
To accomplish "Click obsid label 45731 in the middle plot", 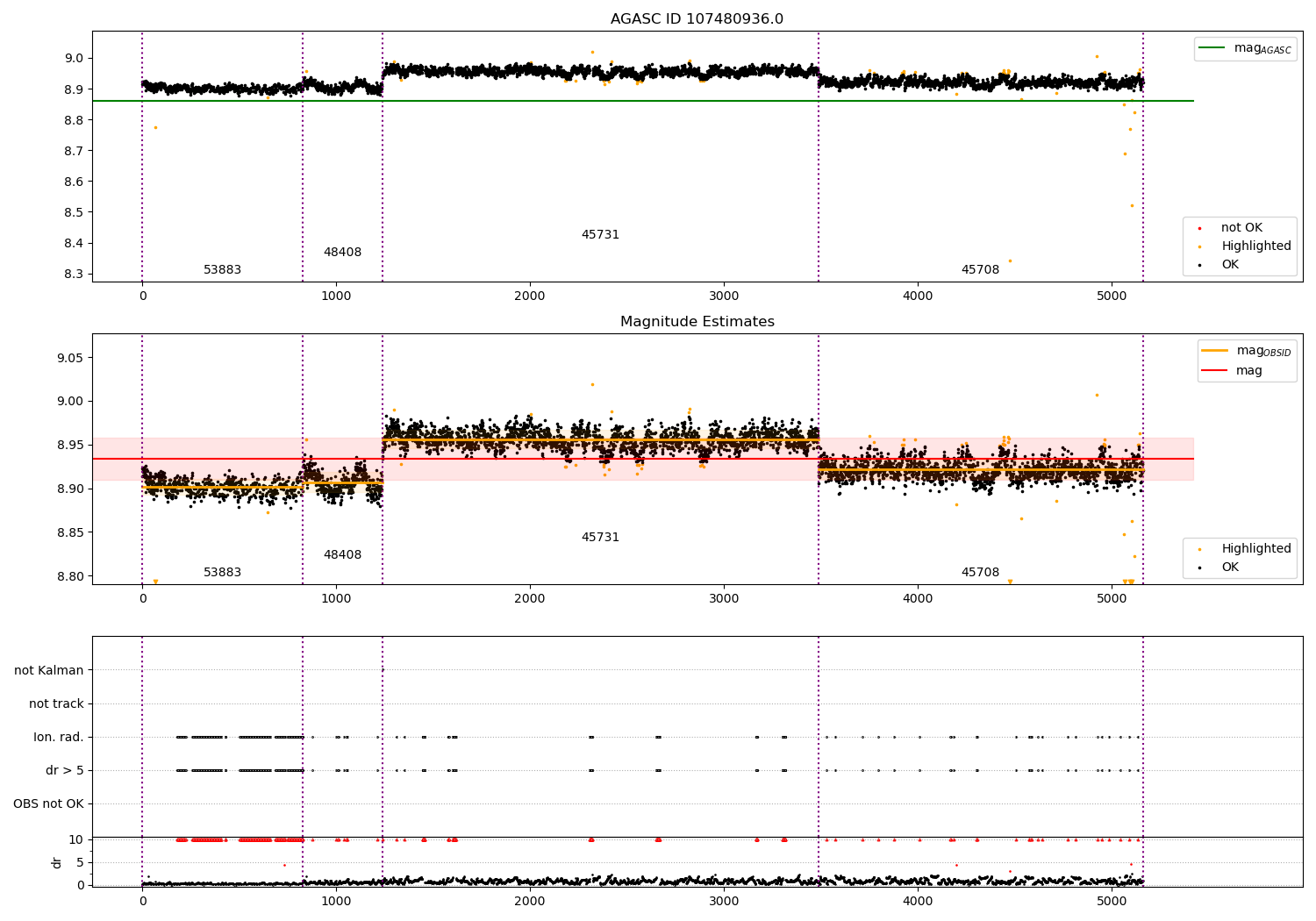I will [x=600, y=538].
